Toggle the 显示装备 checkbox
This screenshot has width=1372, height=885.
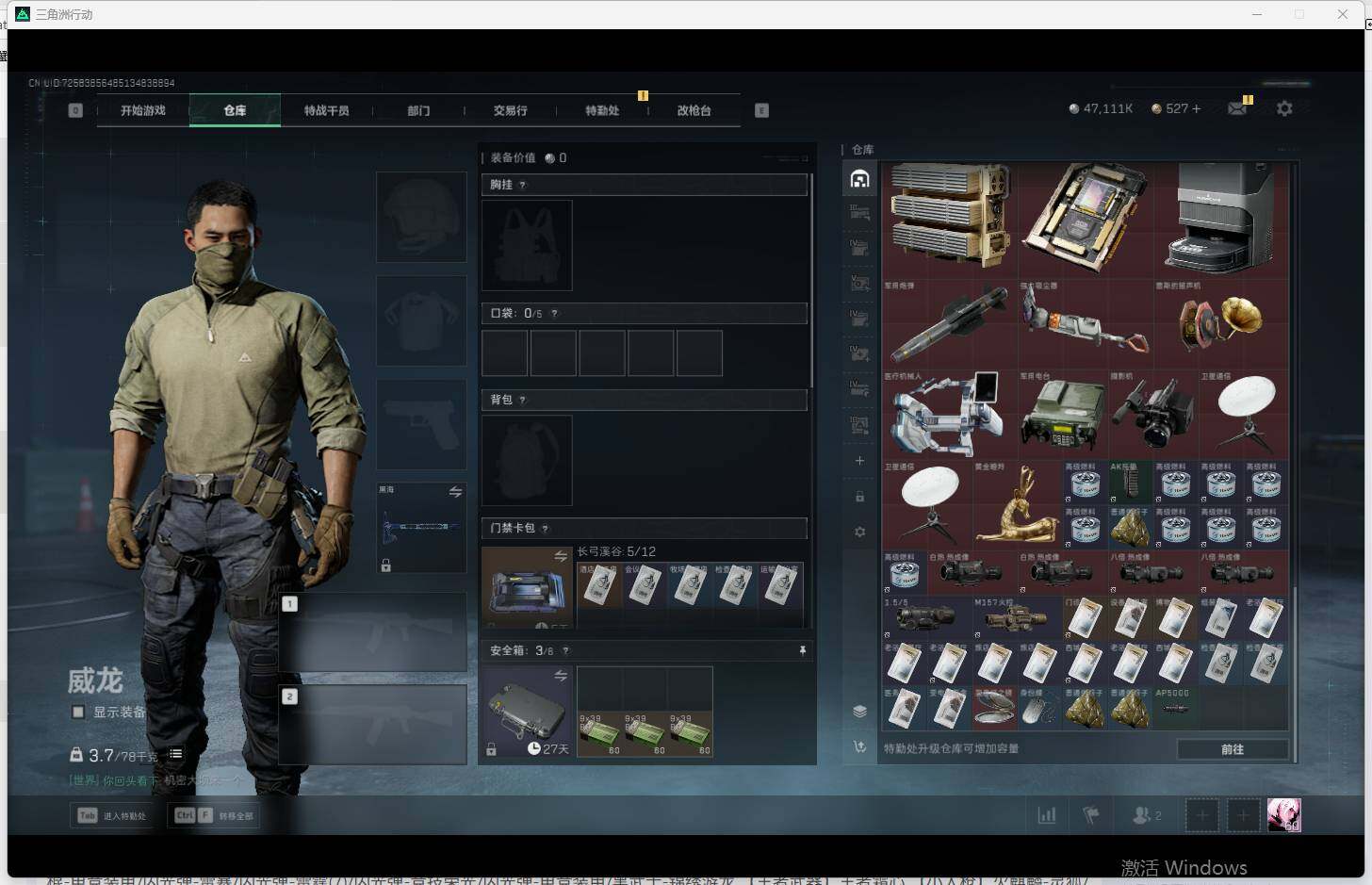[x=79, y=712]
